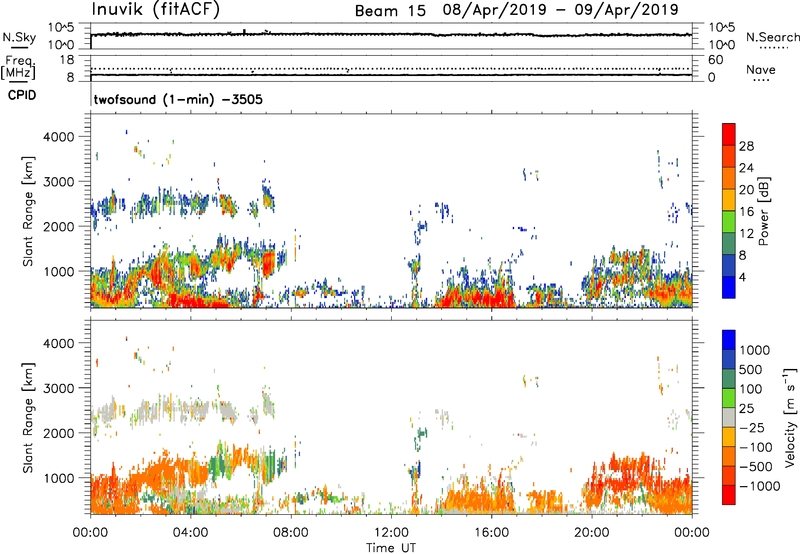The height and width of the screenshot is (554, 800).
Task: Click the gray segment of Velocity color bar
Action: pyautogui.click(x=729, y=418)
